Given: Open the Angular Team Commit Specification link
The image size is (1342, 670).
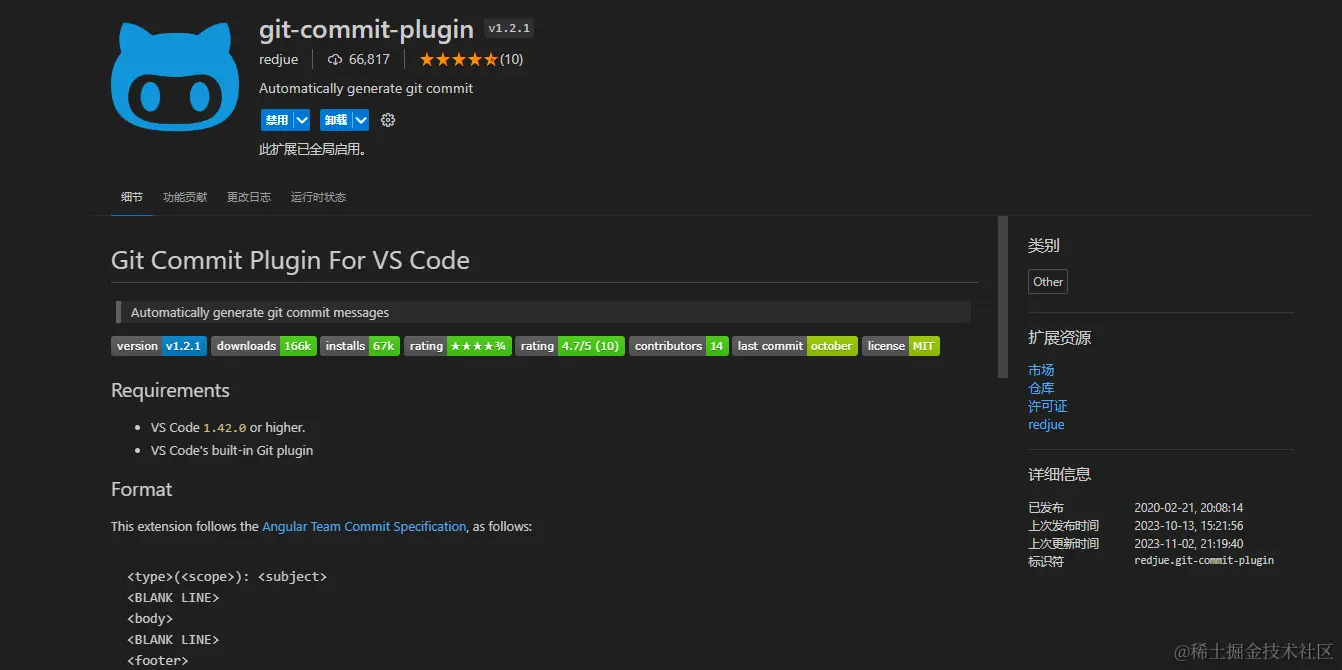Looking at the screenshot, I should pyautogui.click(x=364, y=526).
